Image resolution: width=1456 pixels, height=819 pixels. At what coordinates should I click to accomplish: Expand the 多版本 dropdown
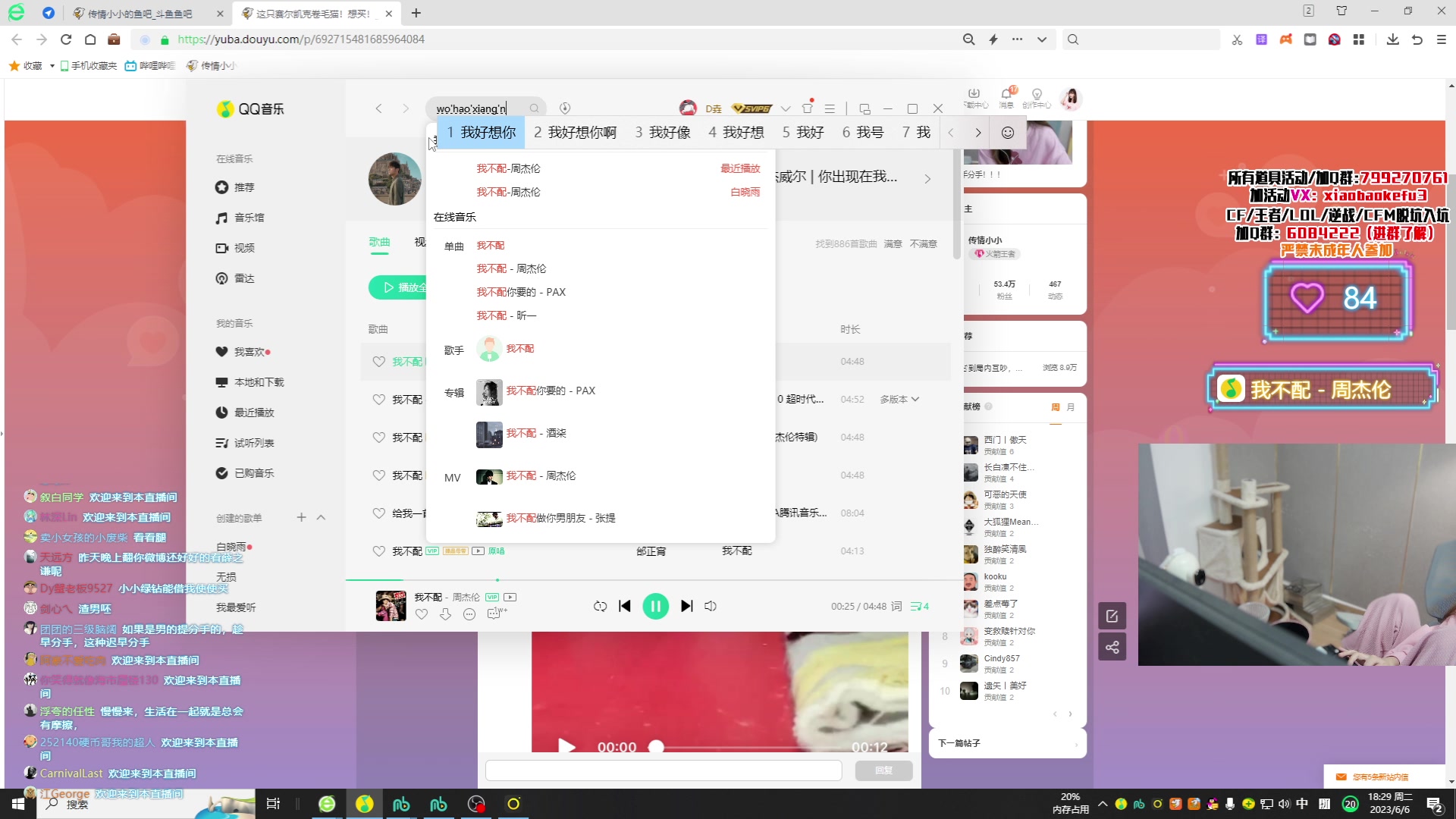pos(899,400)
